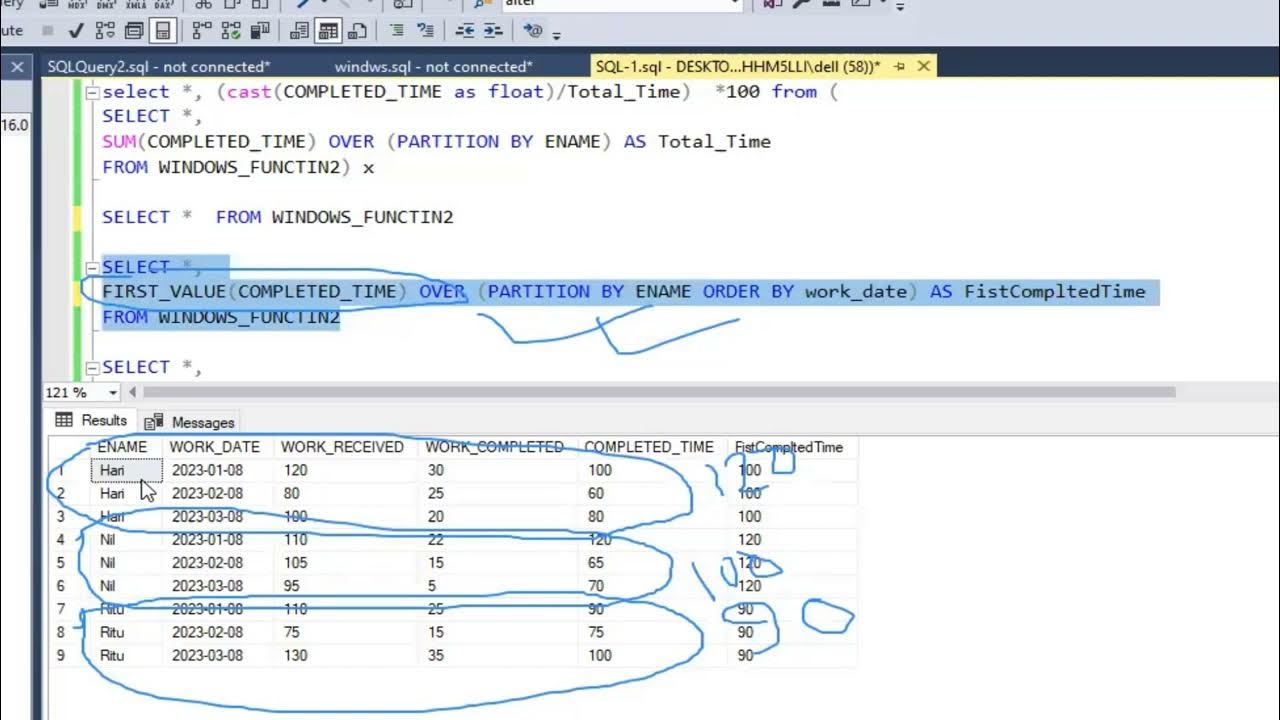This screenshot has height=720, width=1280.
Task: Close the SQL-1.sql tab
Action: click(924, 67)
